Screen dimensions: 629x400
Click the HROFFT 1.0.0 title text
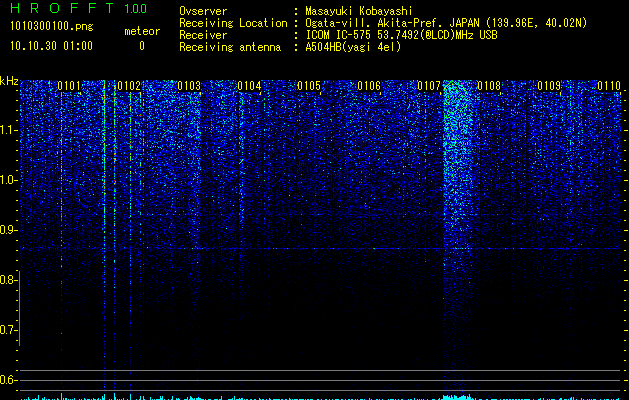point(78,8)
